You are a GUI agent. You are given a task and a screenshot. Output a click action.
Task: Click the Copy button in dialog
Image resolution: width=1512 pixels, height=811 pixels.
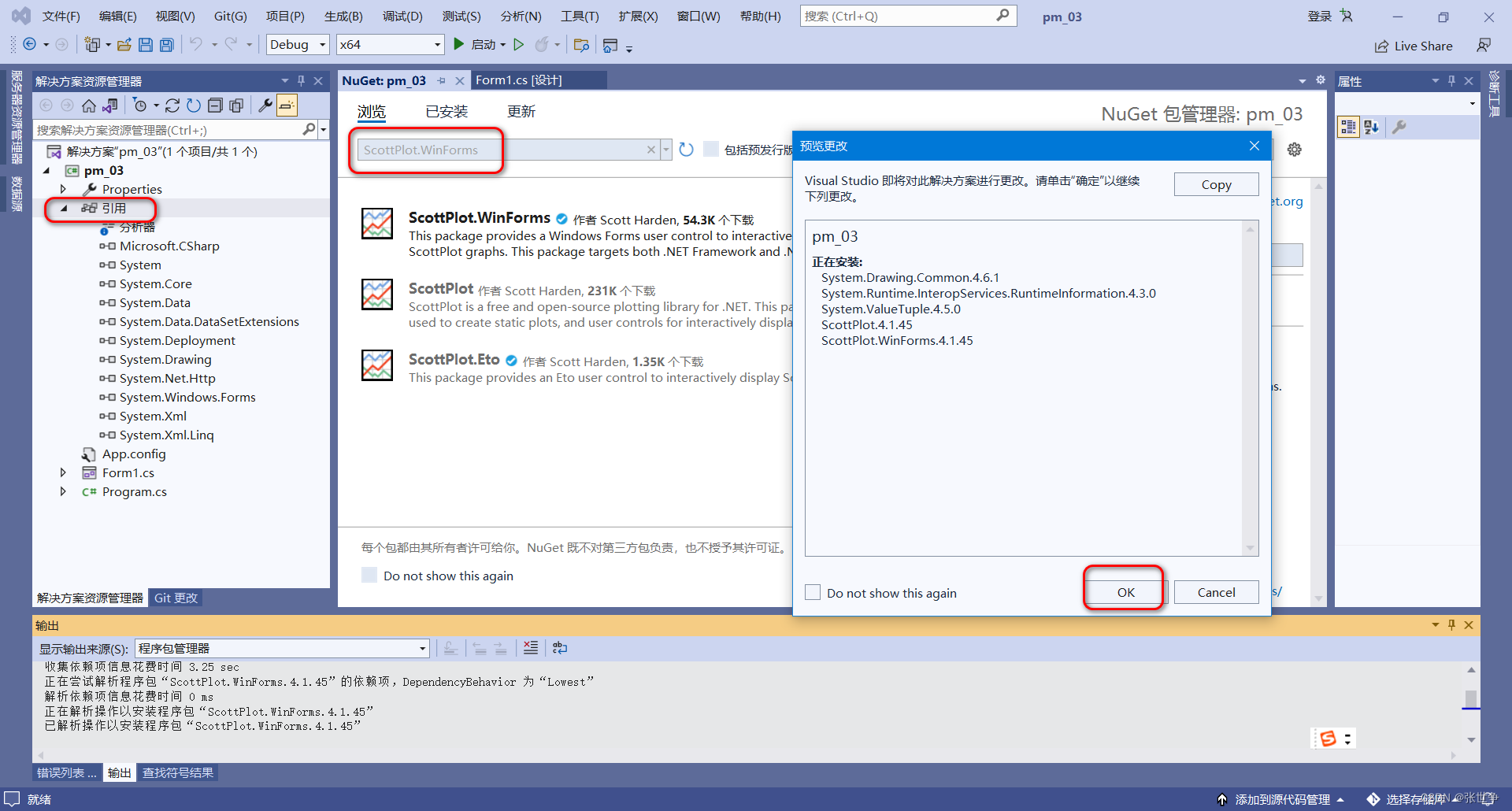[x=1216, y=184]
